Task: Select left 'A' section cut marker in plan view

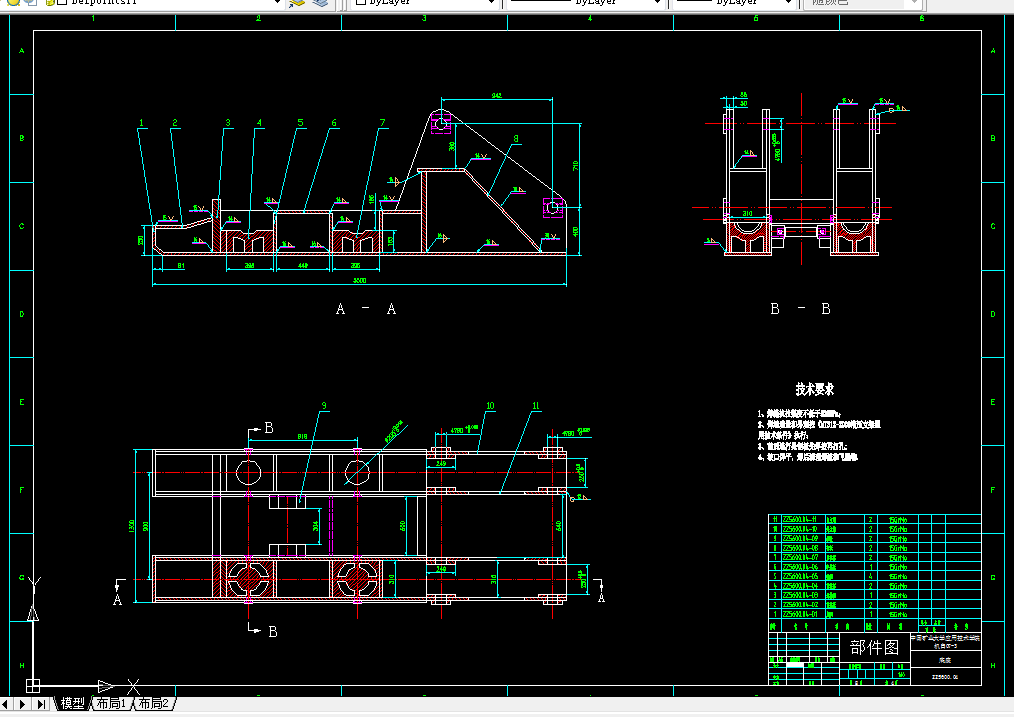Action: tap(117, 600)
